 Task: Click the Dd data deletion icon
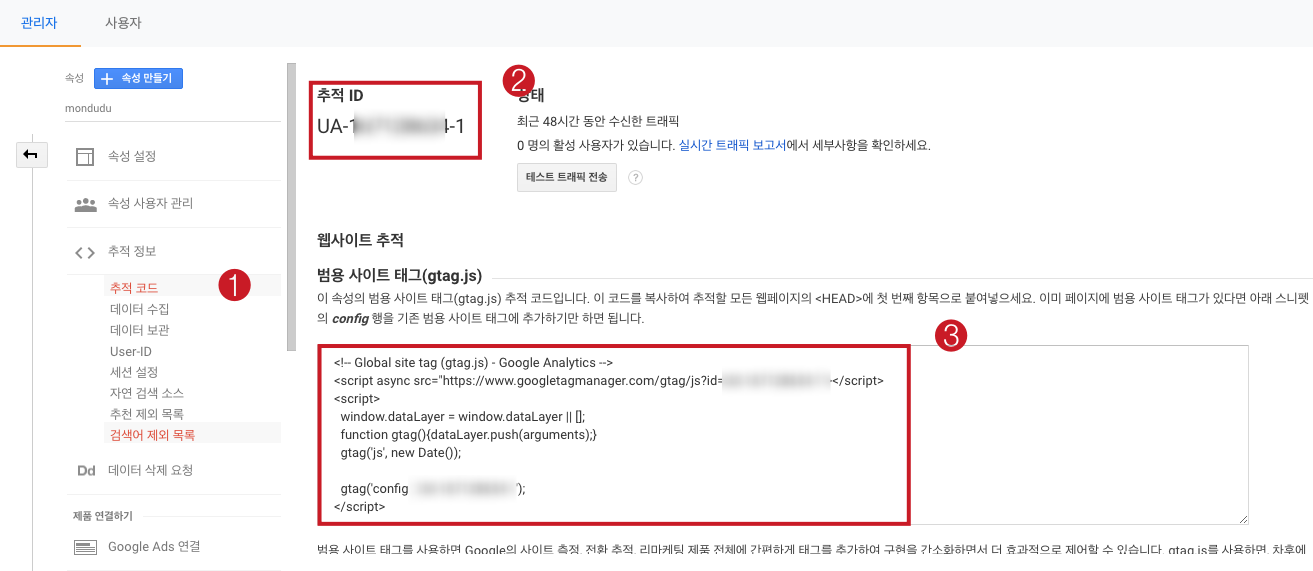point(86,471)
